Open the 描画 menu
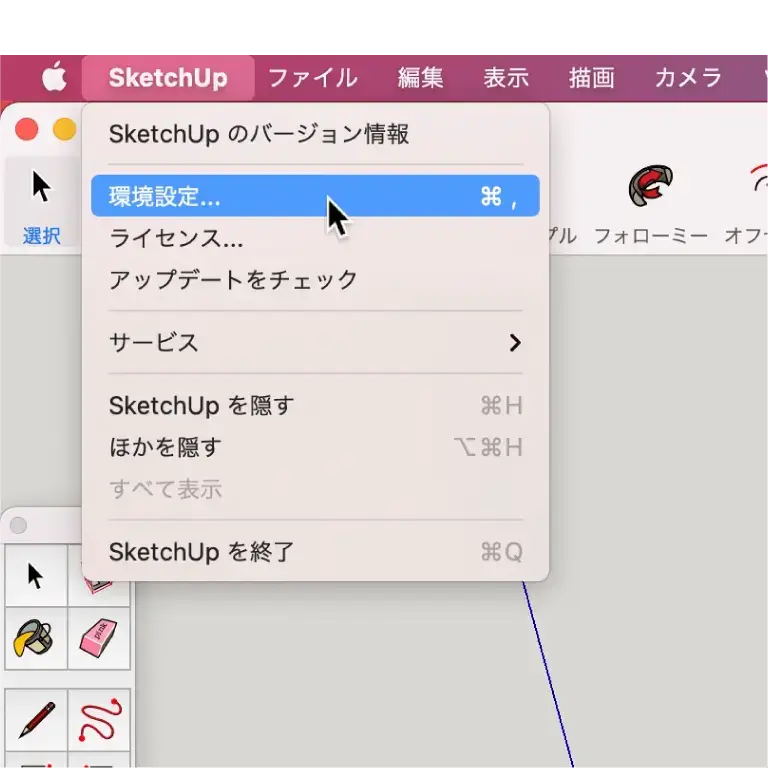Image resolution: width=768 pixels, height=768 pixels. 592,77
